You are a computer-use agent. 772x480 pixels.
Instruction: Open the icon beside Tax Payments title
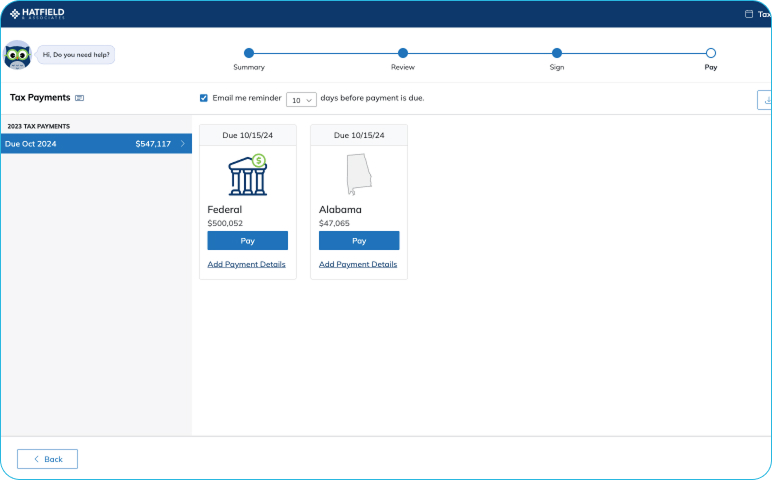click(x=79, y=98)
